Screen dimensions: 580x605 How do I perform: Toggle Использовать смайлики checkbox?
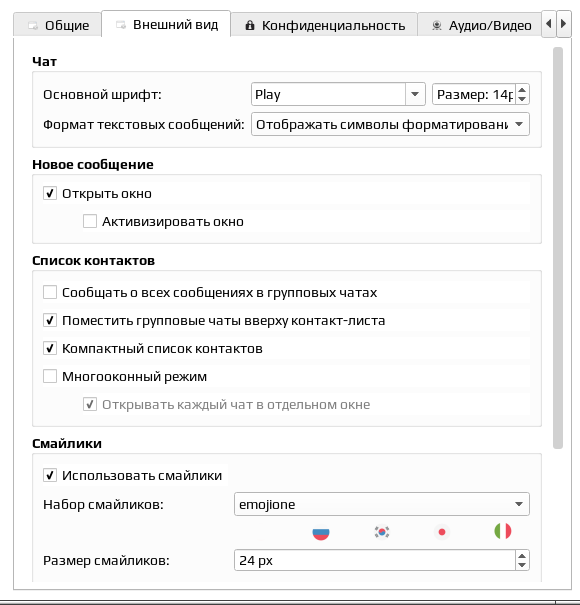pos(50,475)
